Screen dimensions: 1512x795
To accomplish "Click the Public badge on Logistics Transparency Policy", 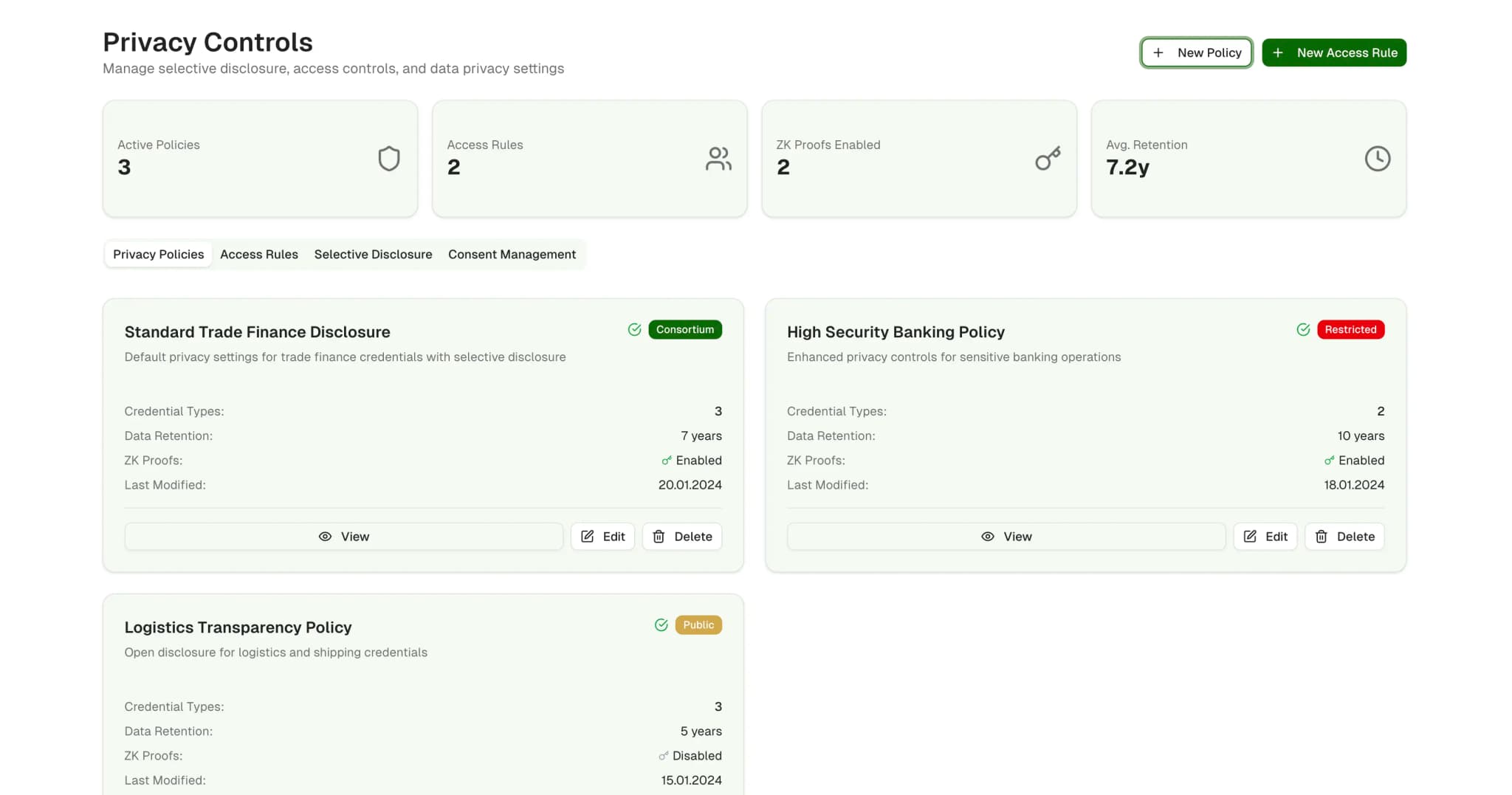I will [x=698, y=624].
